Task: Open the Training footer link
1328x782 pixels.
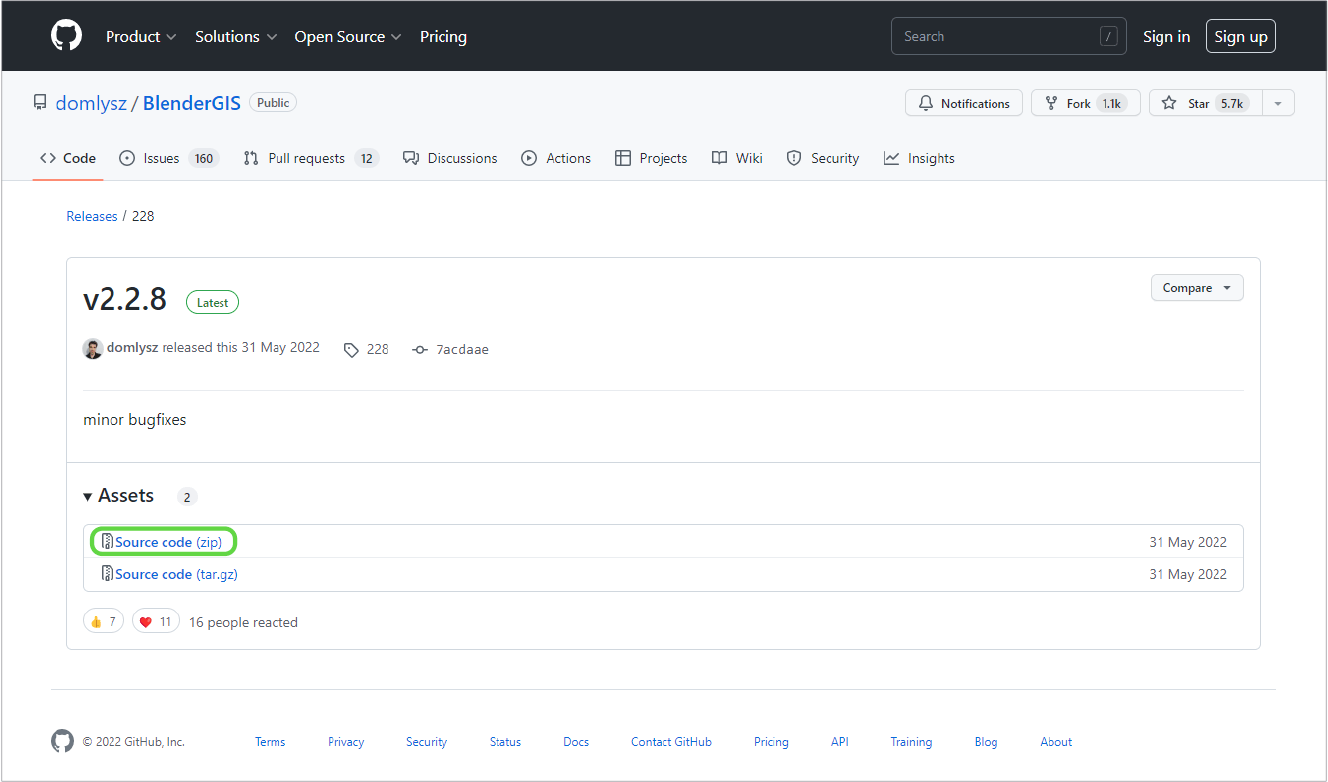Action: coord(911,742)
